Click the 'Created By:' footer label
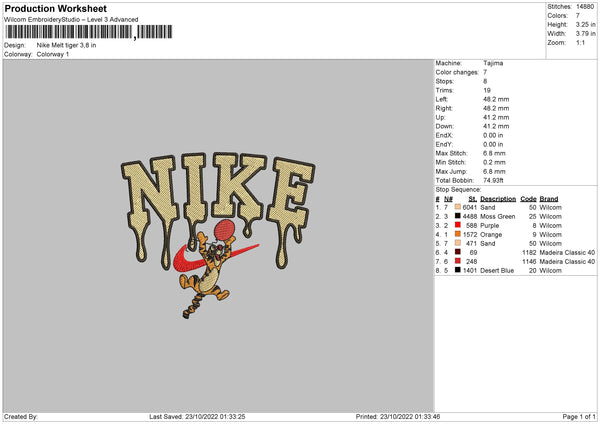This screenshot has width=600, height=424. click(x=21, y=417)
